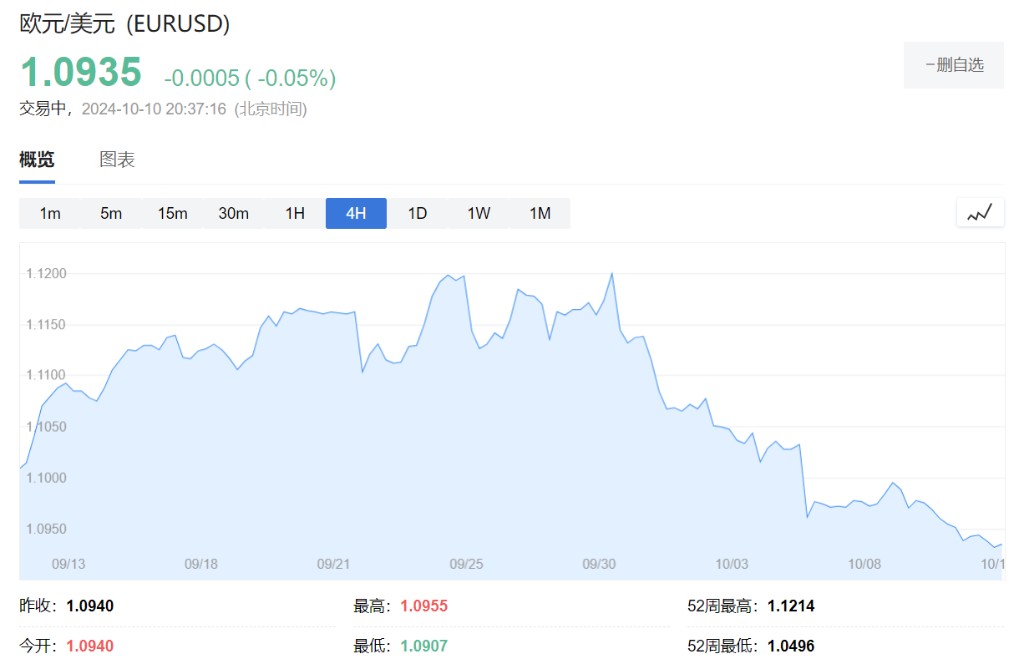Set chart period to 1H

[295, 213]
